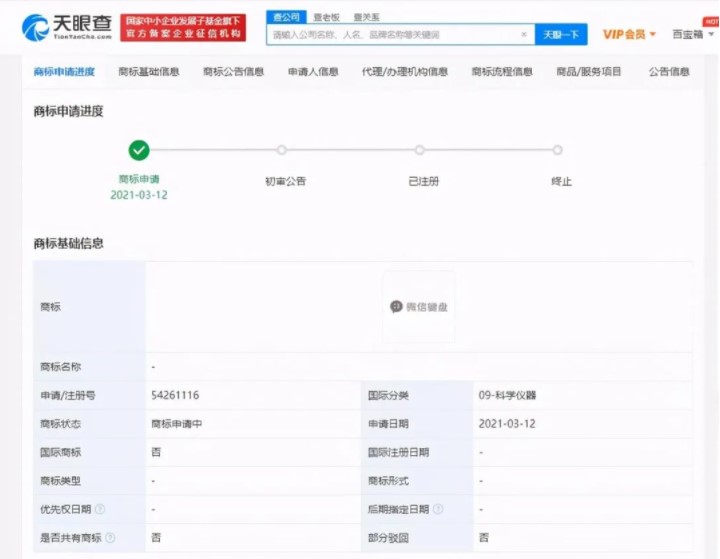
Task: Open the VIP会员 dropdown menu
Action: (629, 34)
